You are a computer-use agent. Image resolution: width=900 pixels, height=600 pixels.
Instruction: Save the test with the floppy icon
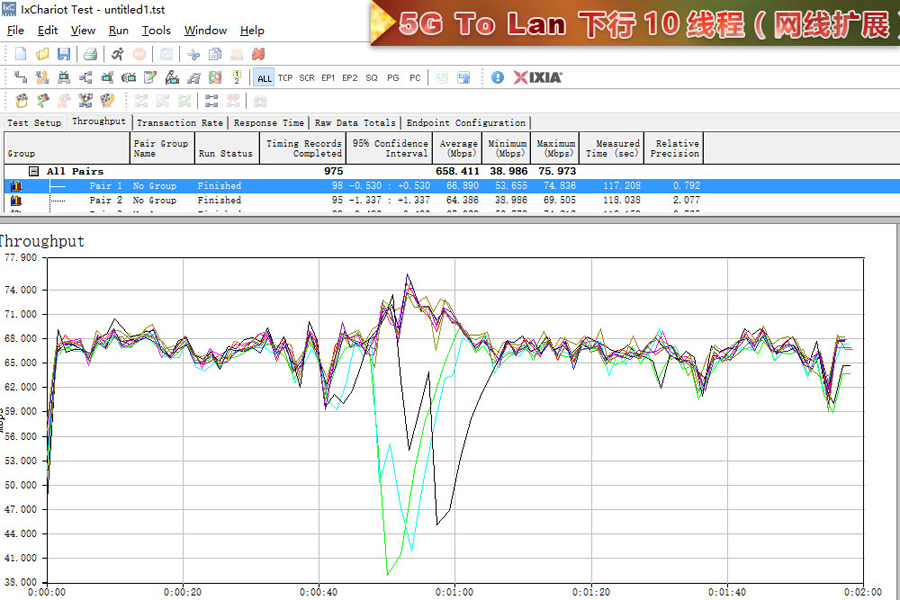point(63,54)
